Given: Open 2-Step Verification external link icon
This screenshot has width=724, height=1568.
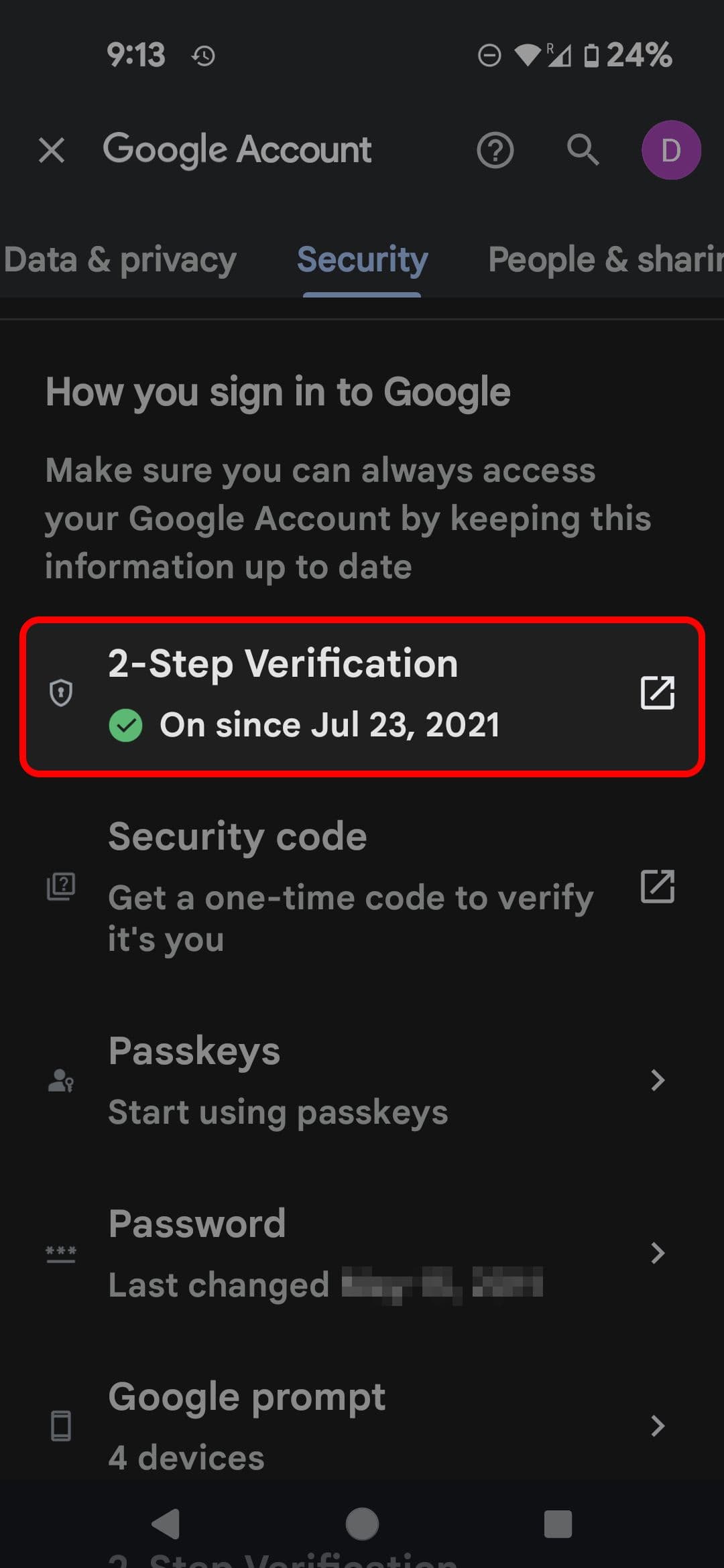Looking at the screenshot, I should (657, 693).
